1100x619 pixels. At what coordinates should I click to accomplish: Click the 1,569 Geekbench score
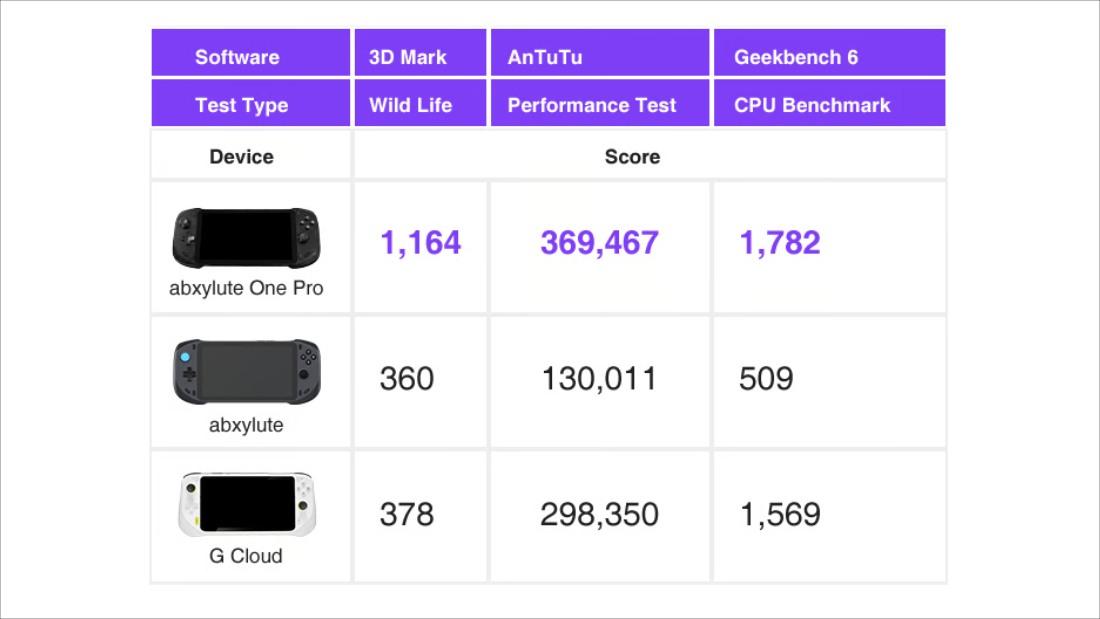pyautogui.click(x=780, y=514)
